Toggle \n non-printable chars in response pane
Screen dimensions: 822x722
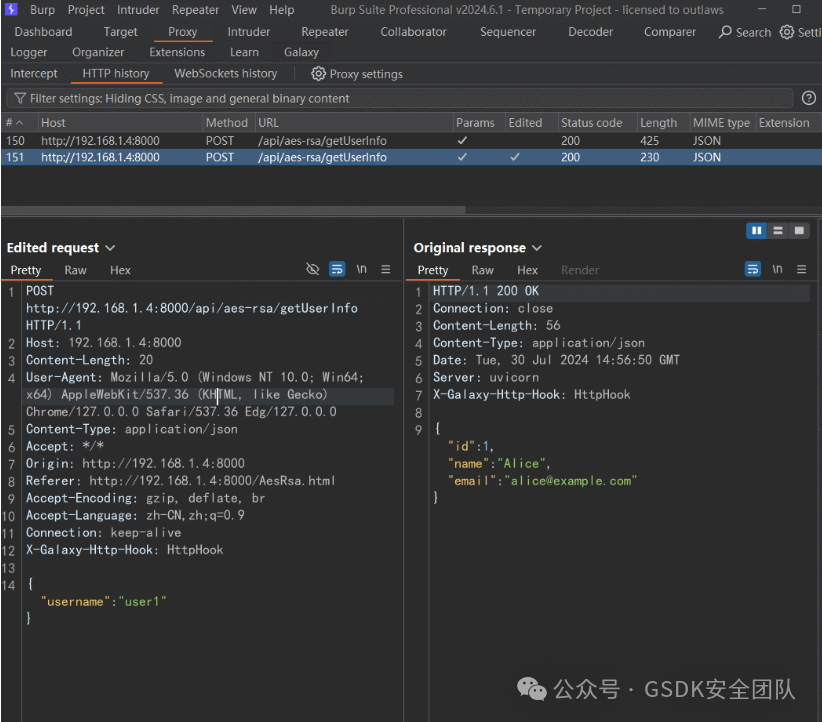pyautogui.click(x=777, y=269)
